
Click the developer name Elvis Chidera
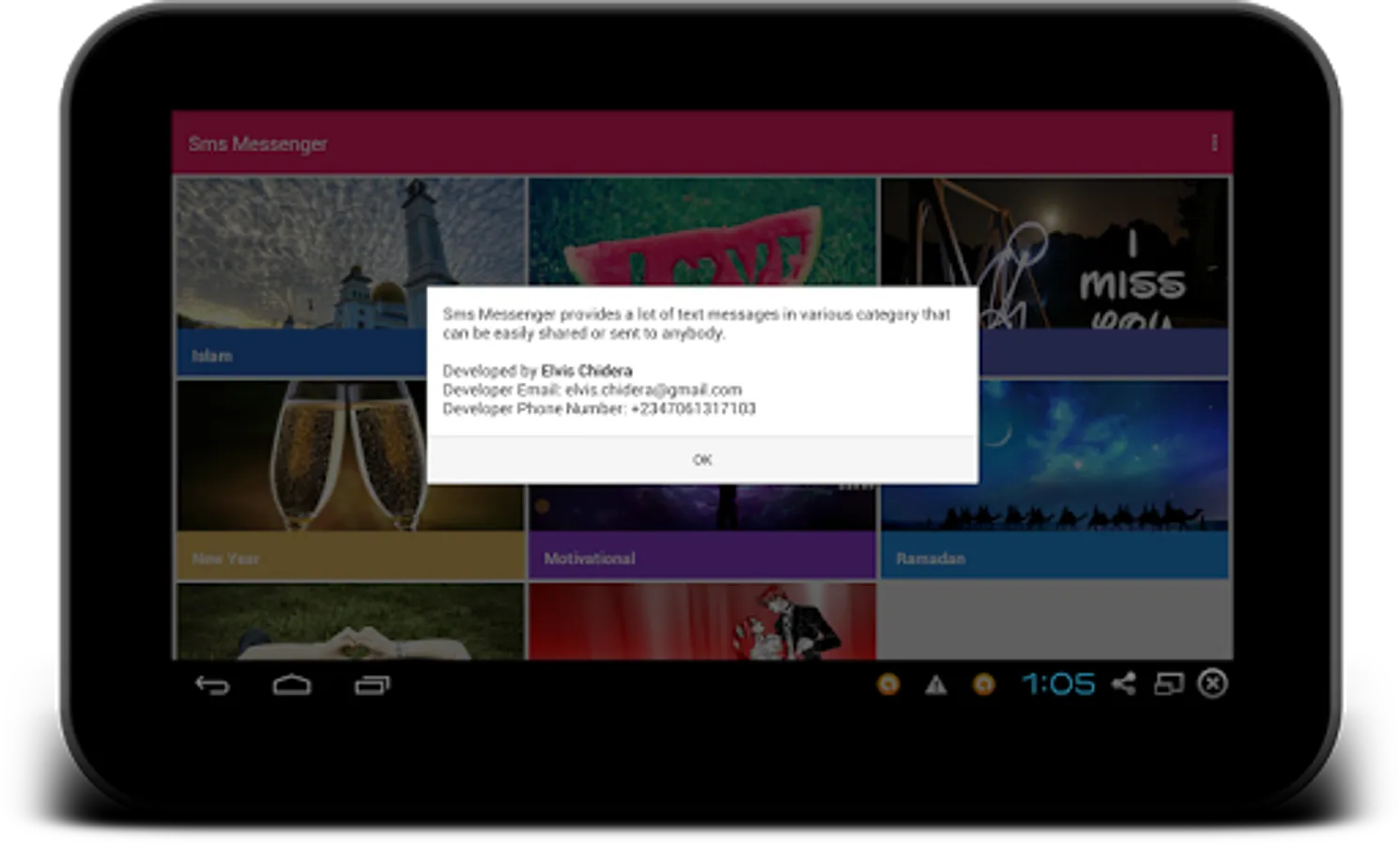[x=587, y=371]
